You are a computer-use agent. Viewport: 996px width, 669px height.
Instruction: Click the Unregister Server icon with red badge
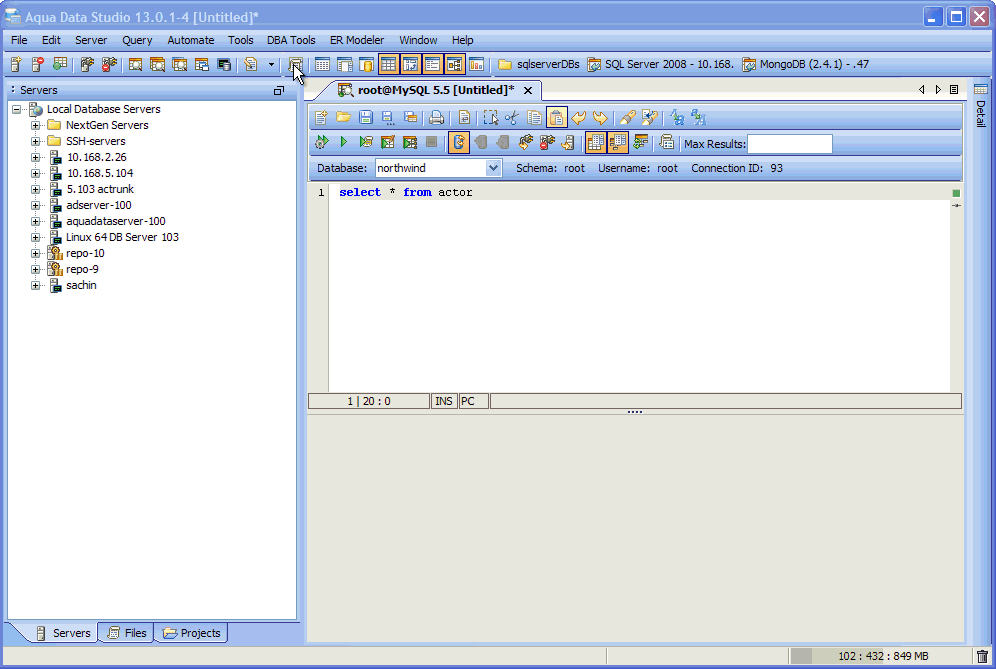(x=37, y=64)
